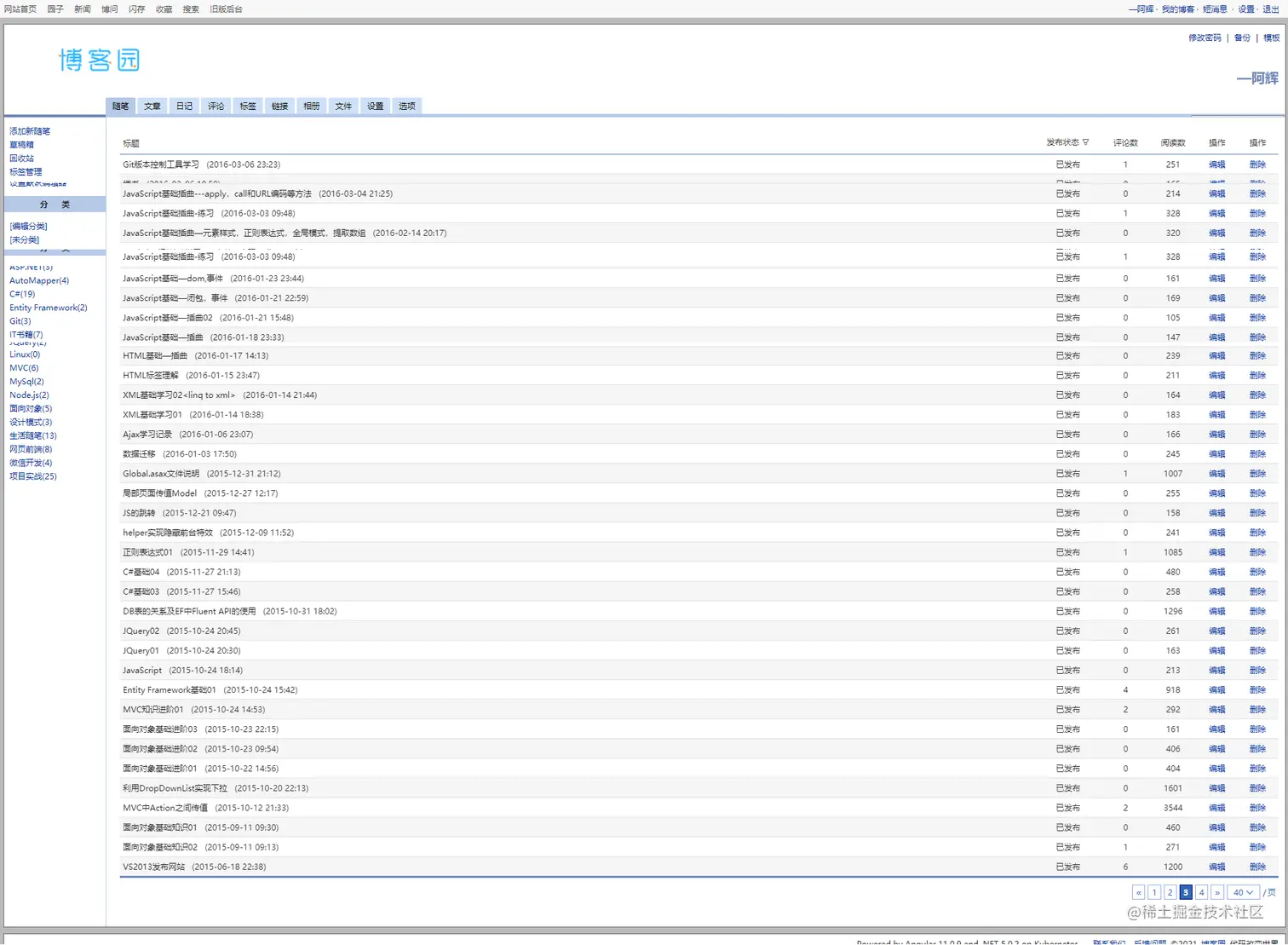Select 项目实战(25) category
This screenshot has height=945, width=1288.
pyautogui.click(x=33, y=476)
